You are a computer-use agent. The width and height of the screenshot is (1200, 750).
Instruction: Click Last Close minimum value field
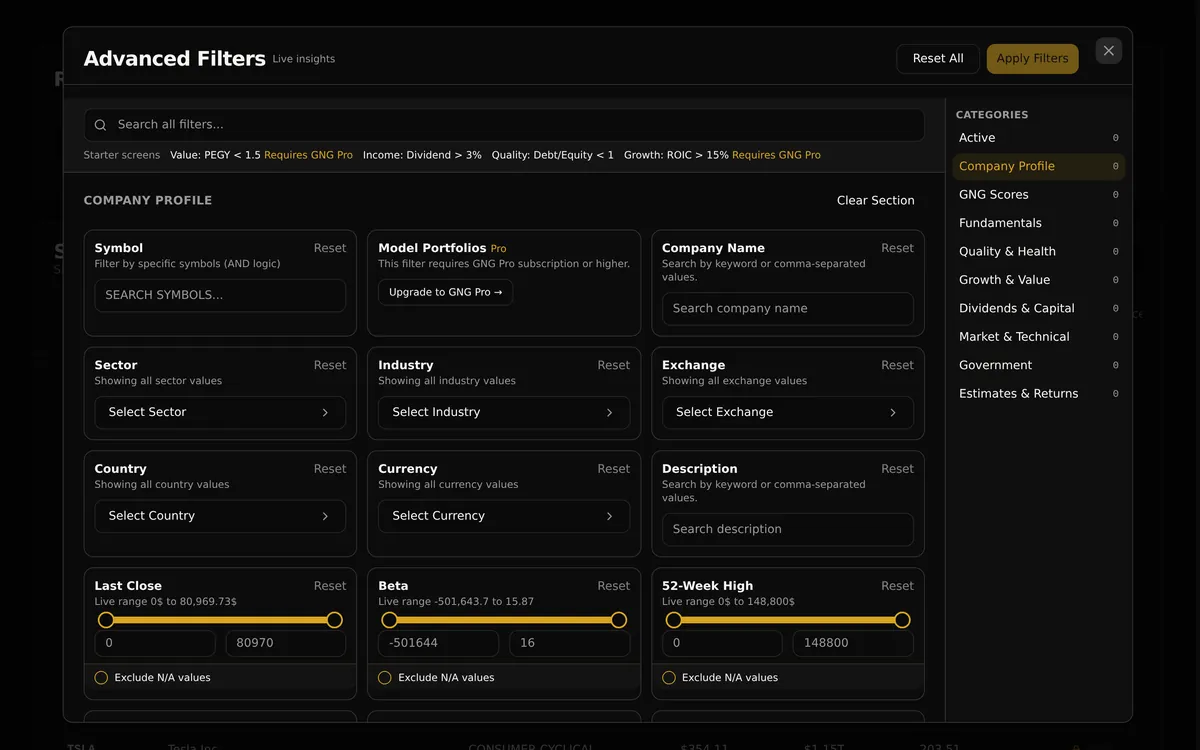point(155,644)
